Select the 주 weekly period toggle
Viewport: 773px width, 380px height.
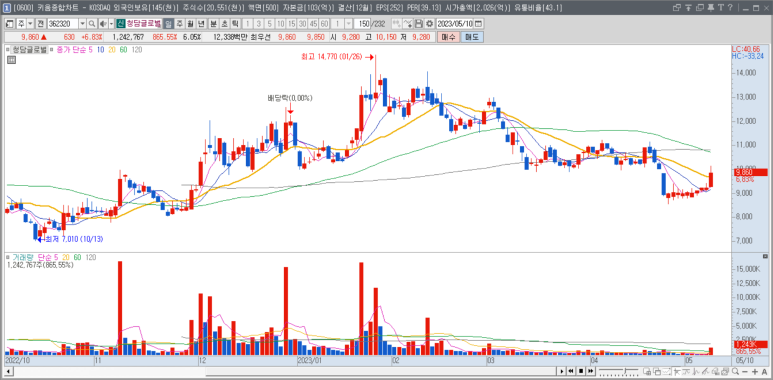tap(179, 24)
